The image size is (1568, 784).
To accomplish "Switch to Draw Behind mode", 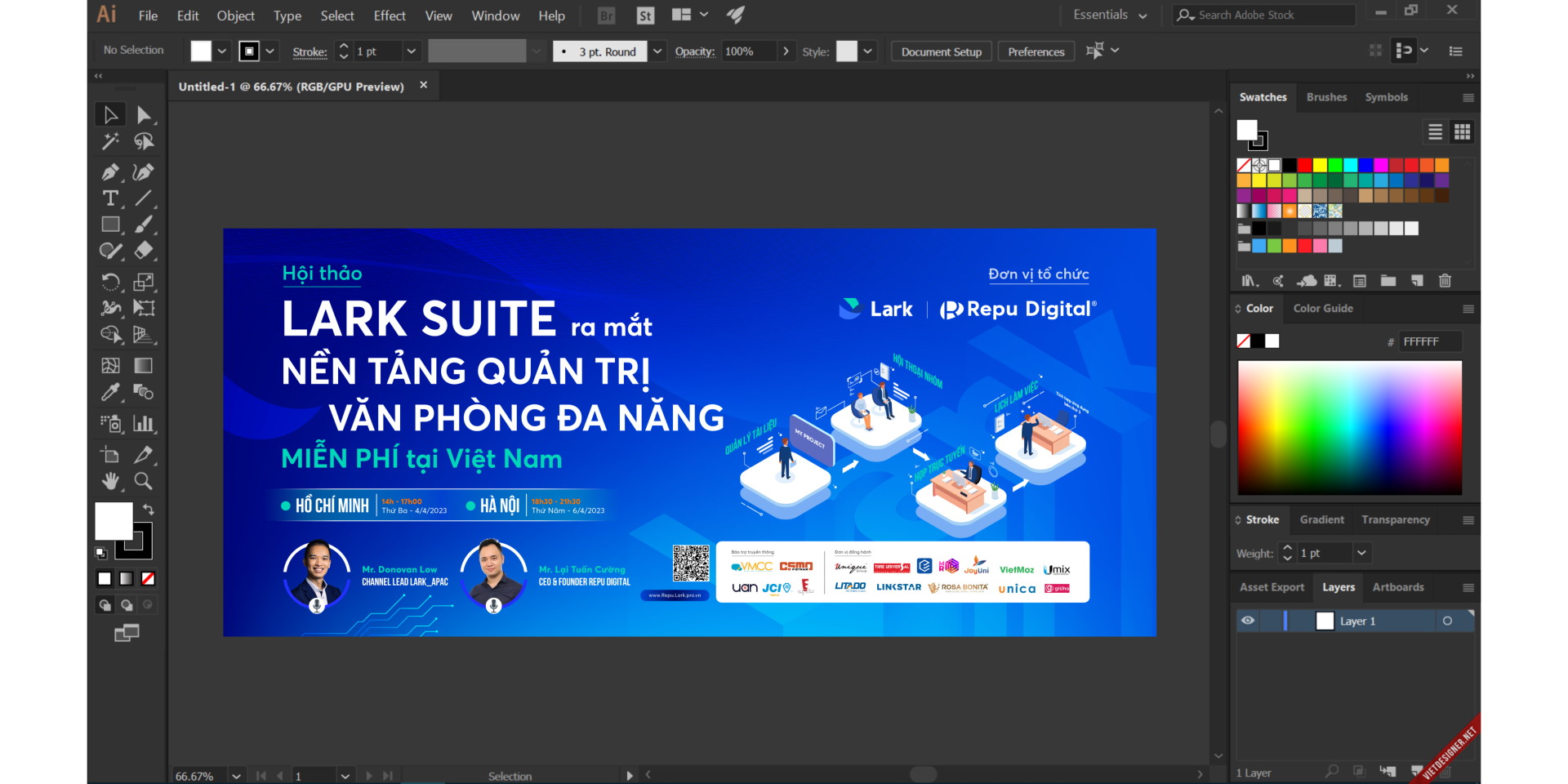I will pos(126,605).
